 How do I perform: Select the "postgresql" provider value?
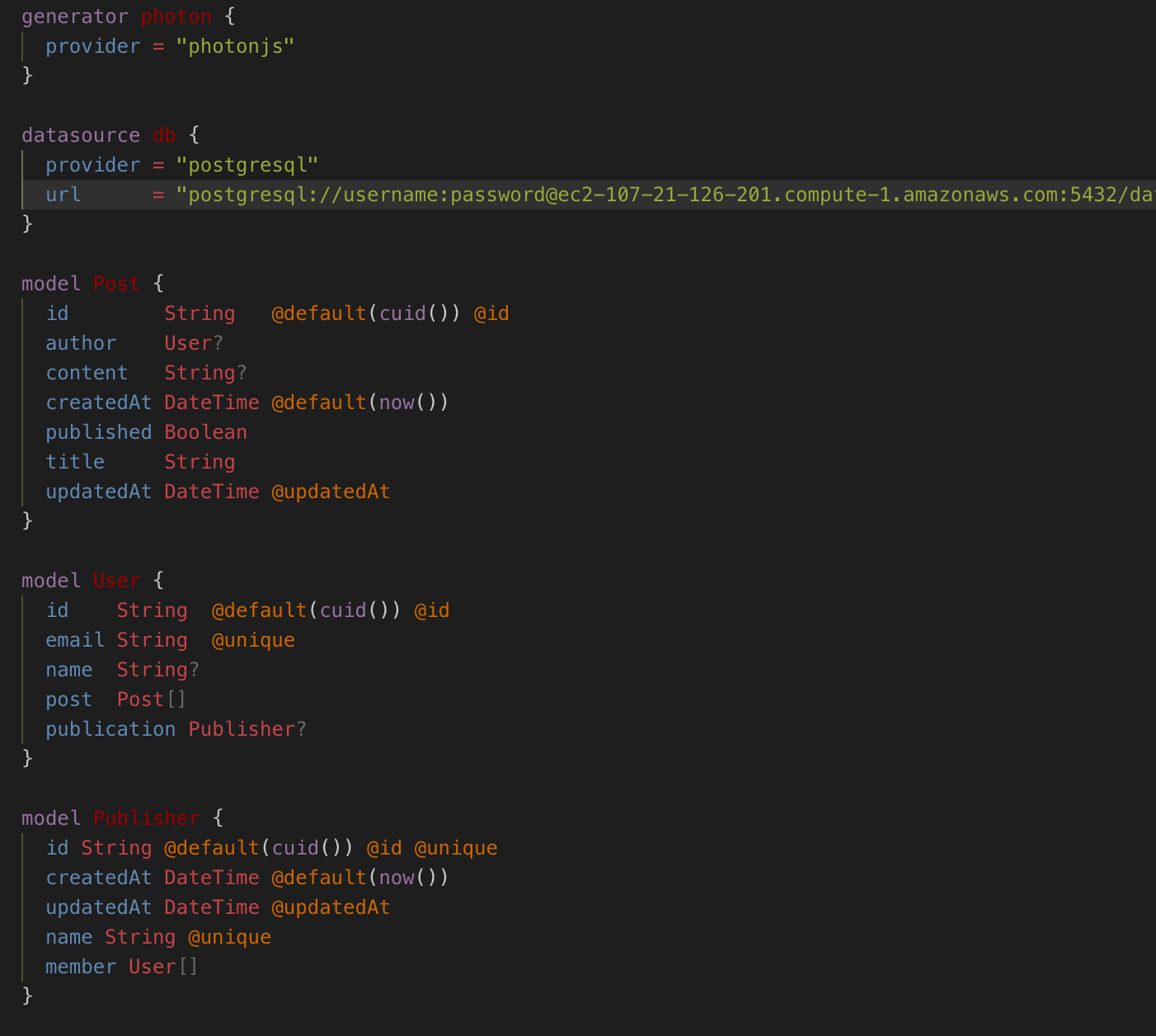coord(247,164)
